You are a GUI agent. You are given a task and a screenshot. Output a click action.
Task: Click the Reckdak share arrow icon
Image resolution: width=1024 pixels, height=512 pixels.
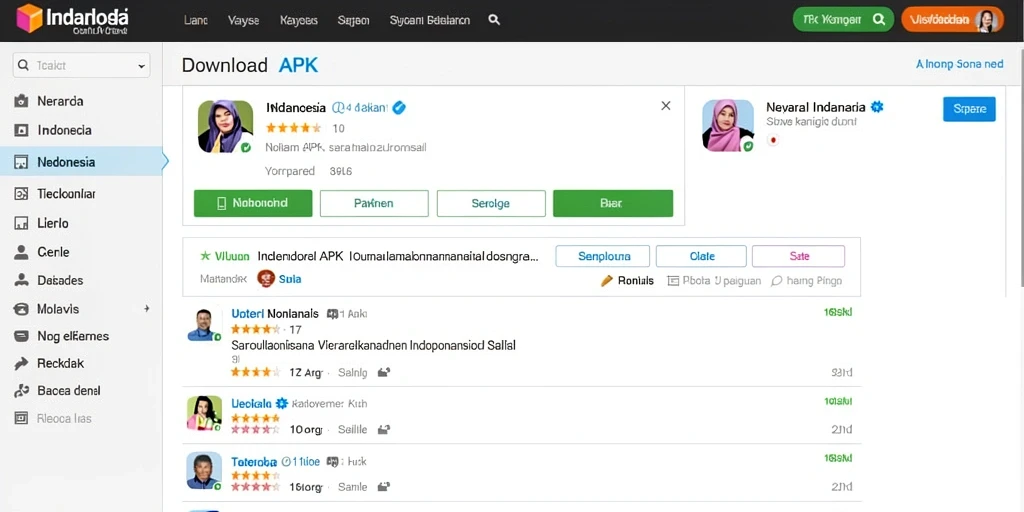pos(22,363)
